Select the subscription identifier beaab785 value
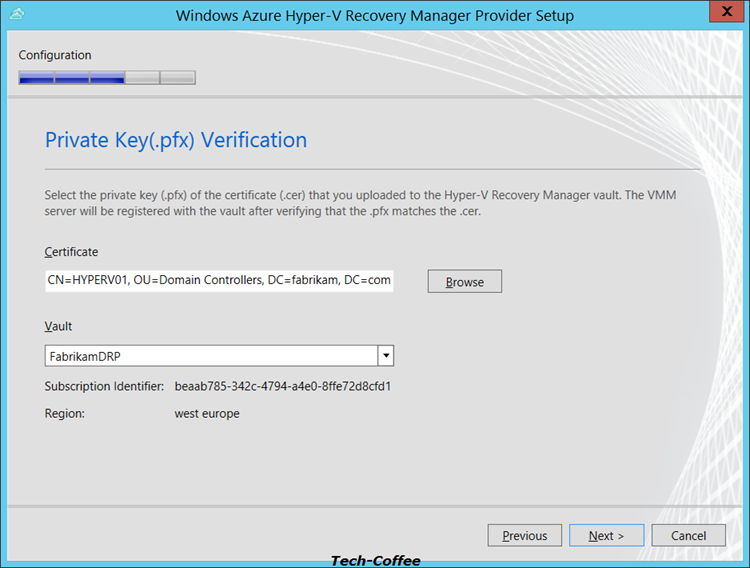The height and width of the screenshot is (568, 750). point(283,386)
